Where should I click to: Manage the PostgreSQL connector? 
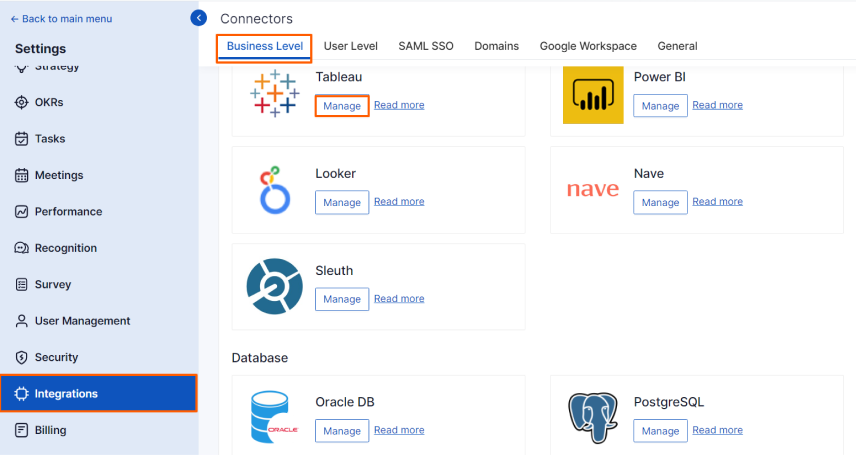tap(660, 431)
